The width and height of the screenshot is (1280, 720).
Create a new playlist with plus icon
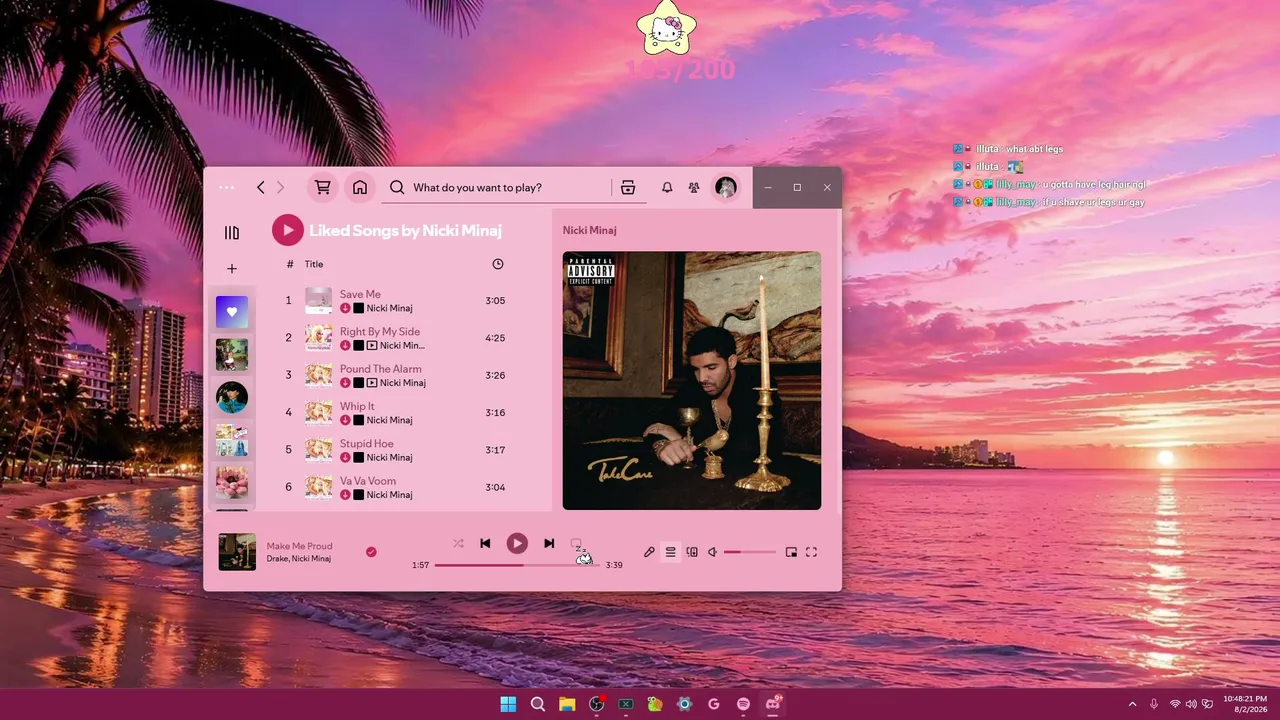click(x=232, y=269)
